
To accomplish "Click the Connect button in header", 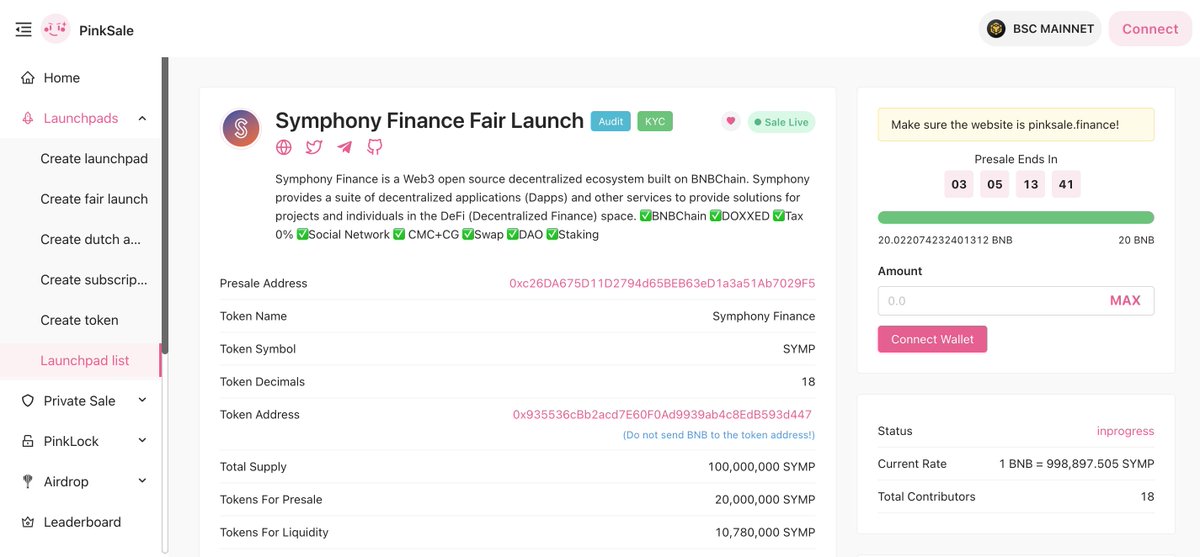I will click(1150, 29).
